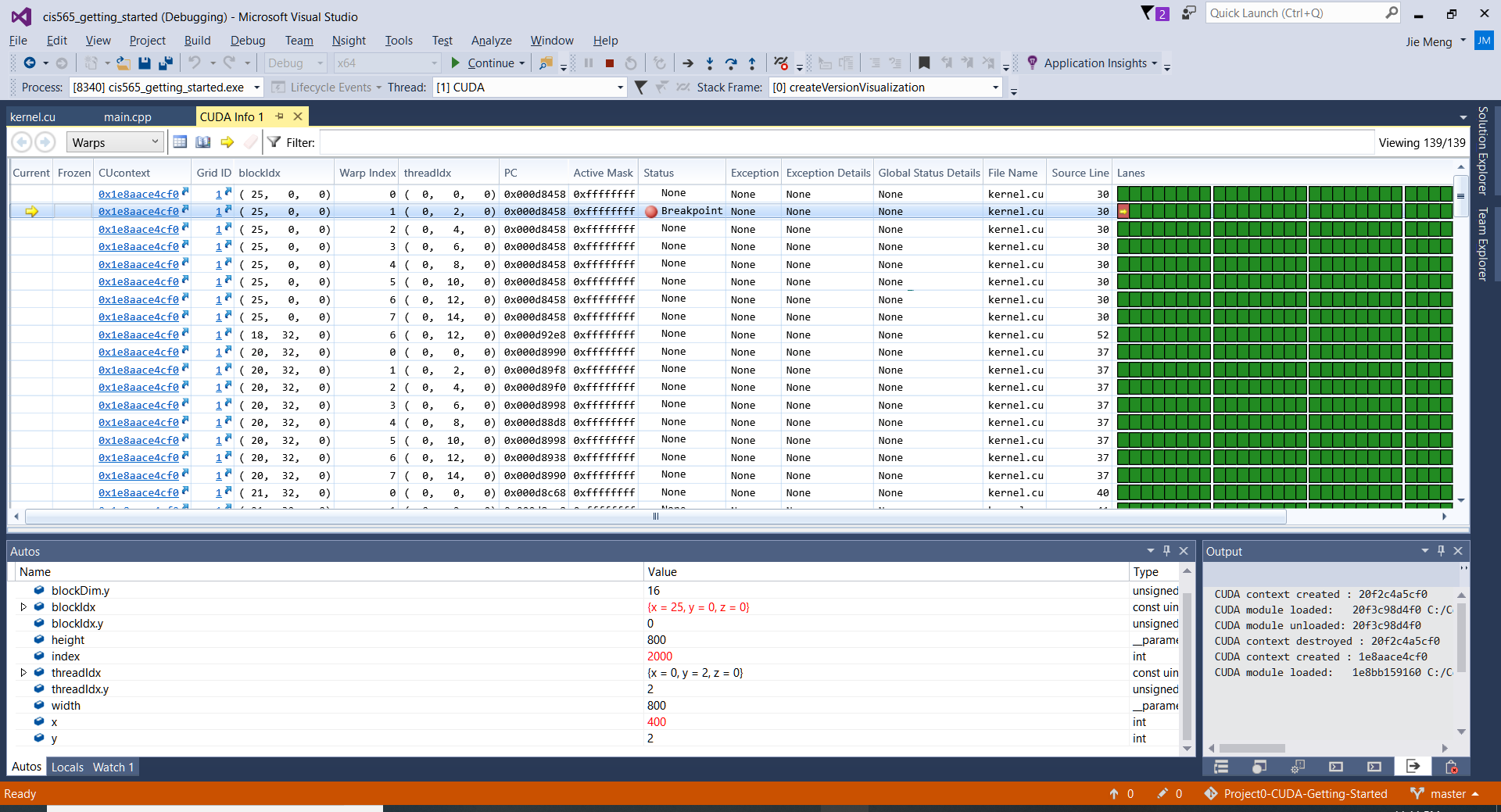Expand the blockIdx variable in Autos
Screen dimensions: 1501x812
pyautogui.click(x=23, y=607)
